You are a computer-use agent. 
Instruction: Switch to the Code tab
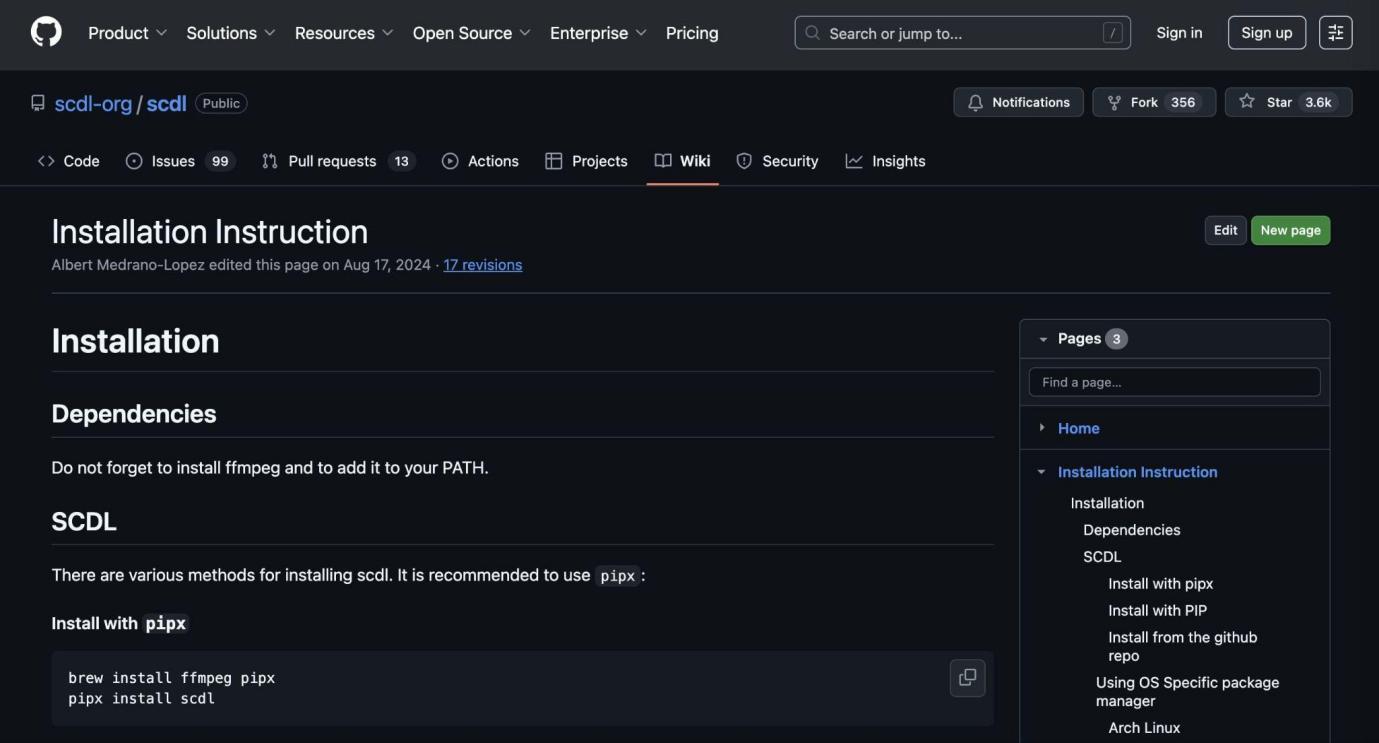pyautogui.click(x=68, y=161)
